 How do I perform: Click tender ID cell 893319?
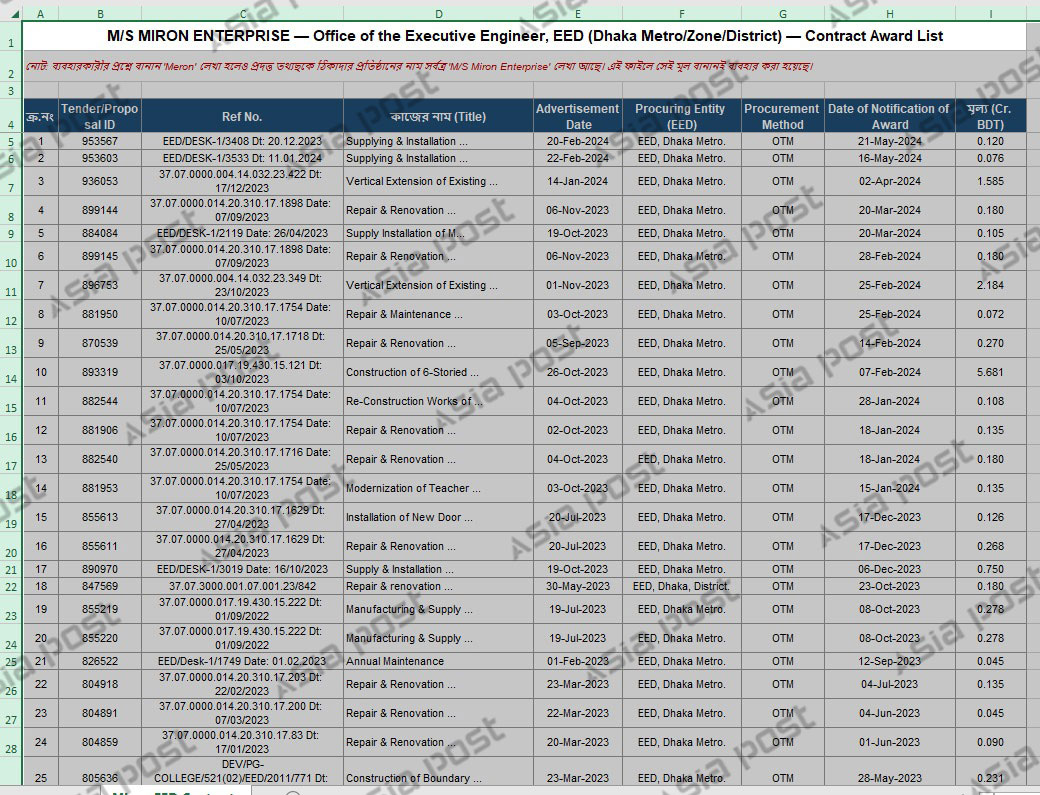[x=100, y=373]
